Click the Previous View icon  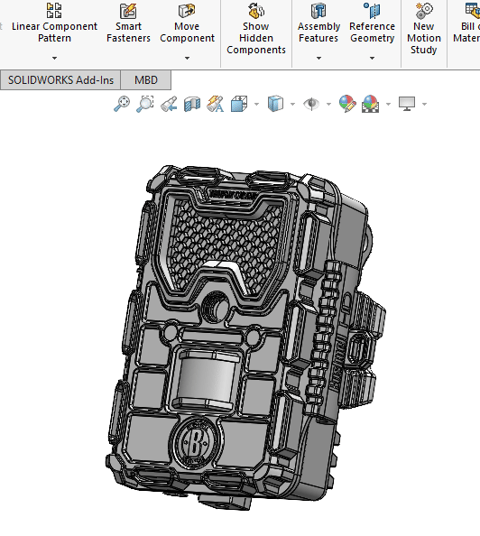[169, 104]
